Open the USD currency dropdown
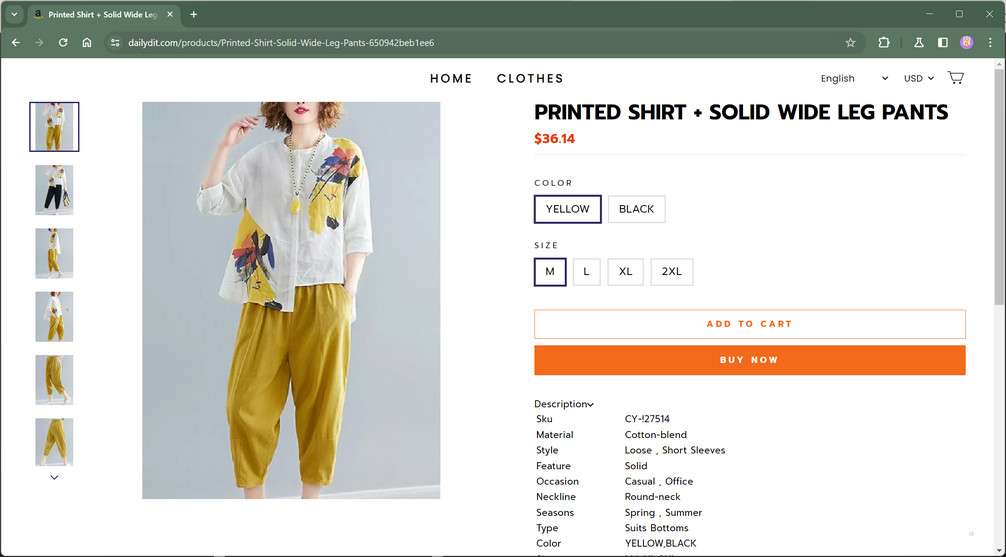The height and width of the screenshot is (557, 1006). coord(918,78)
